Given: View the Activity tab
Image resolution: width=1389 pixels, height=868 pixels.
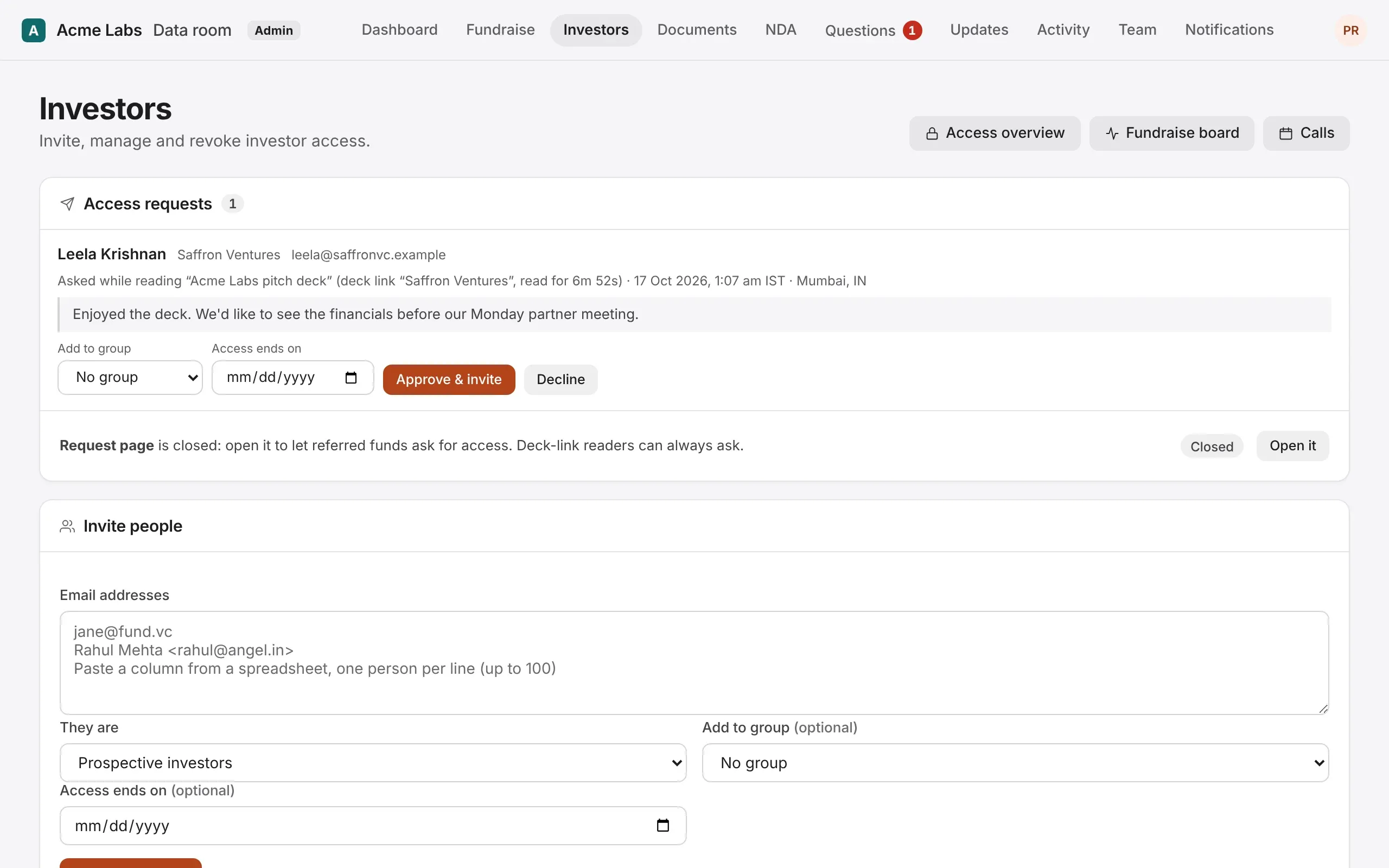Looking at the screenshot, I should point(1063,30).
